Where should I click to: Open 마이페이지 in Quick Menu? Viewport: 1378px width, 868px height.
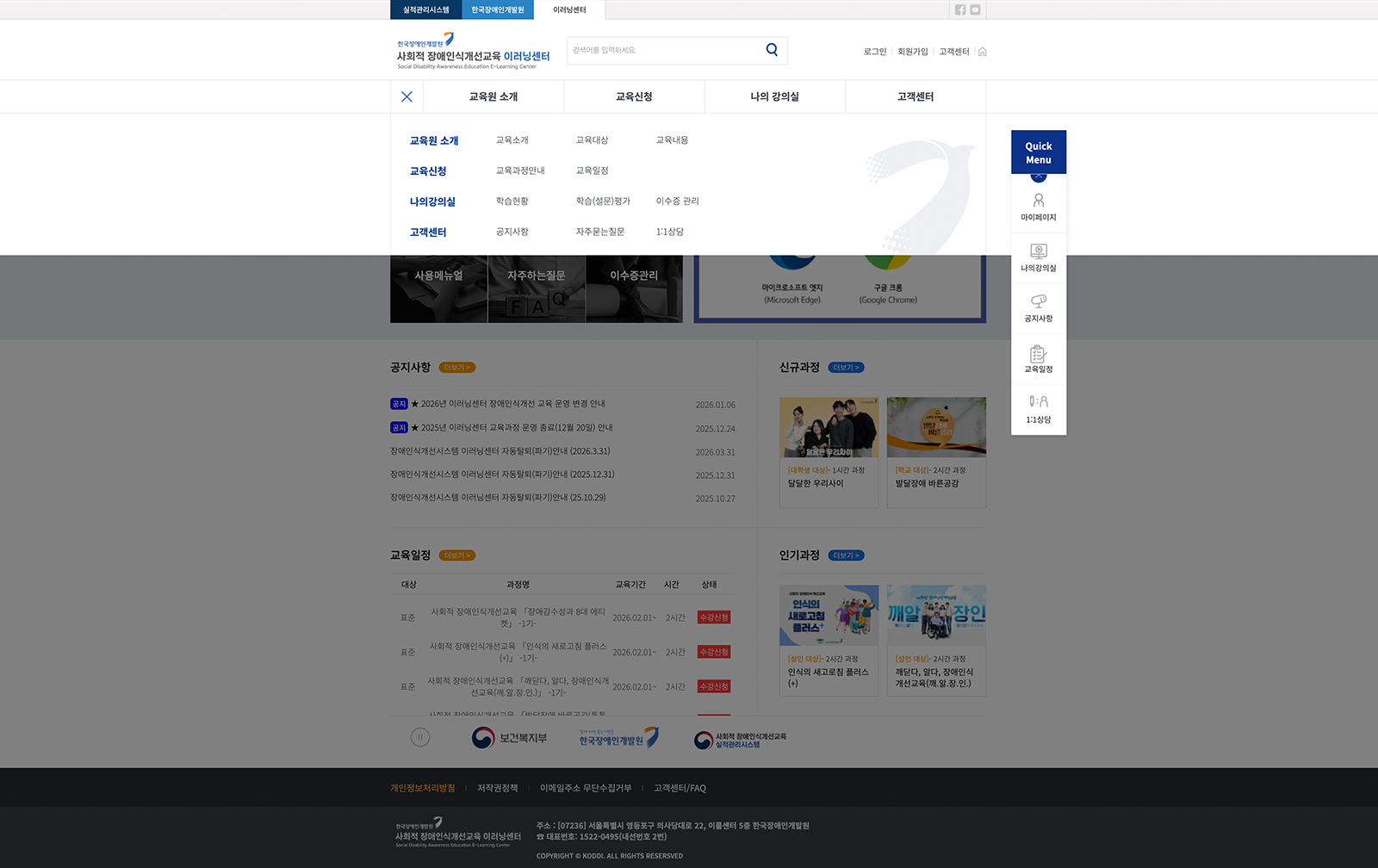1039,208
